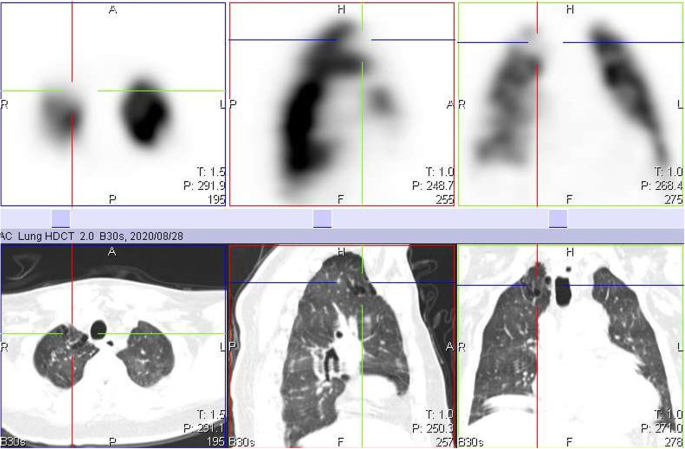Activate the coronal CT lung viewport

click(571, 346)
